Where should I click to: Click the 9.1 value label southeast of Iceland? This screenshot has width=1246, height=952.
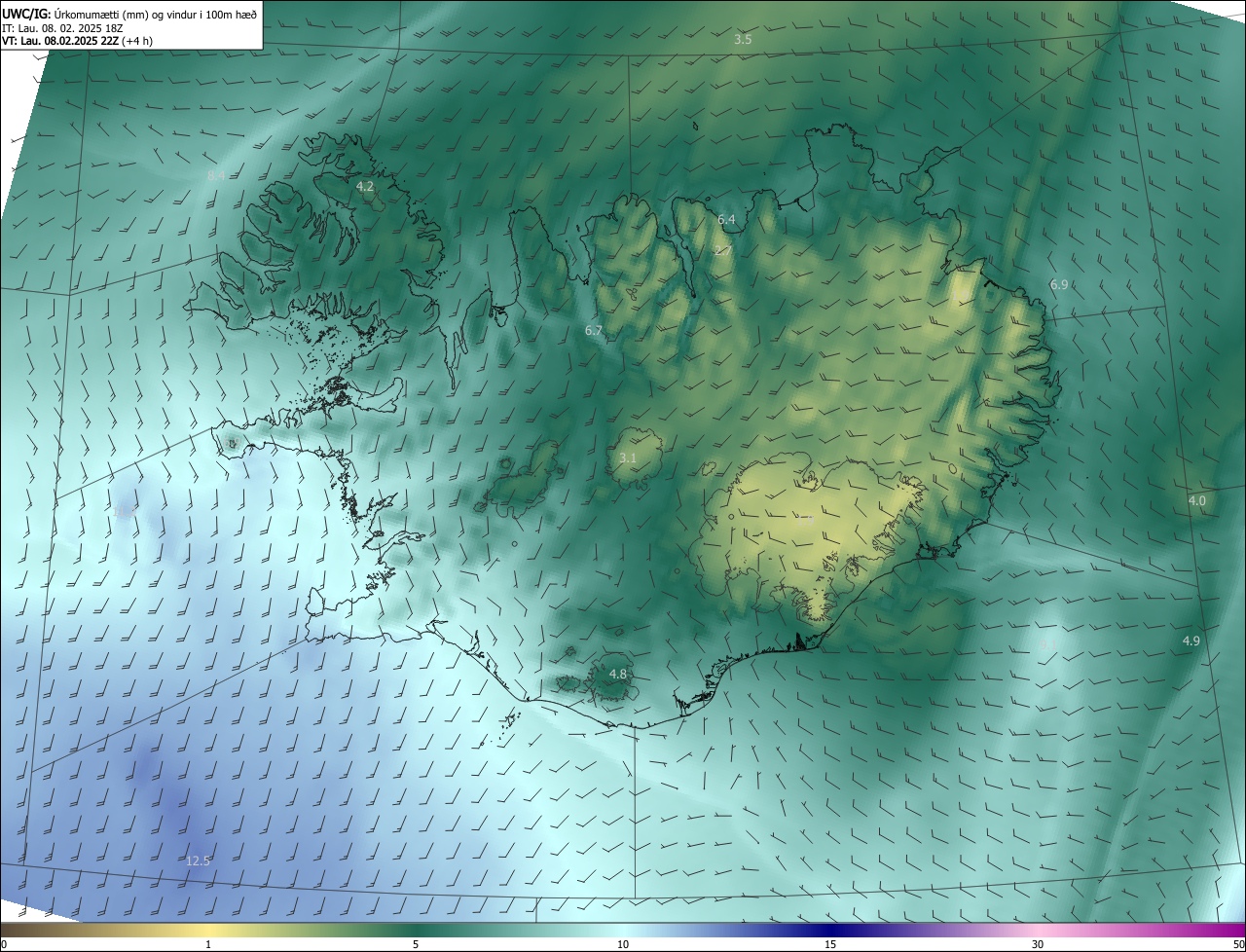tap(1047, 644)
